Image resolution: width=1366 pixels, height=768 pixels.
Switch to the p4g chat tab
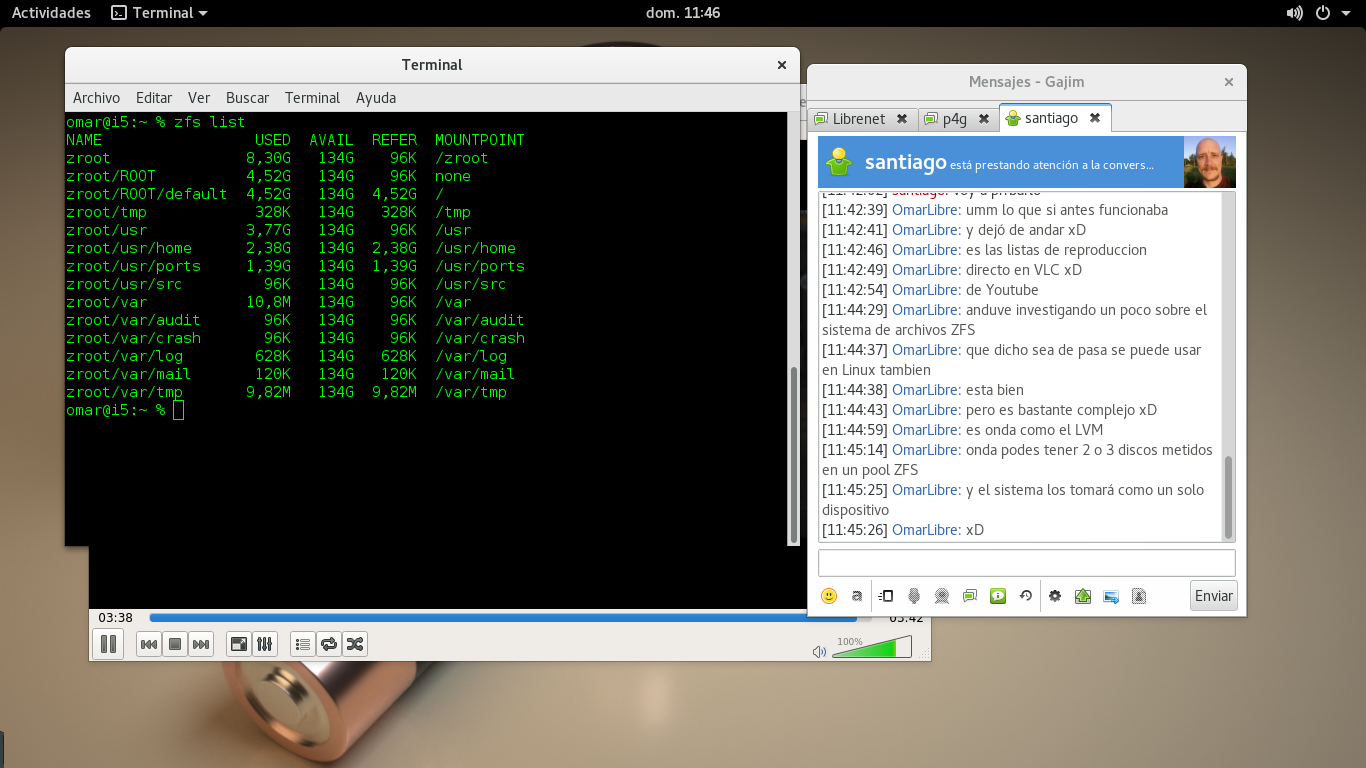(955, 118)
